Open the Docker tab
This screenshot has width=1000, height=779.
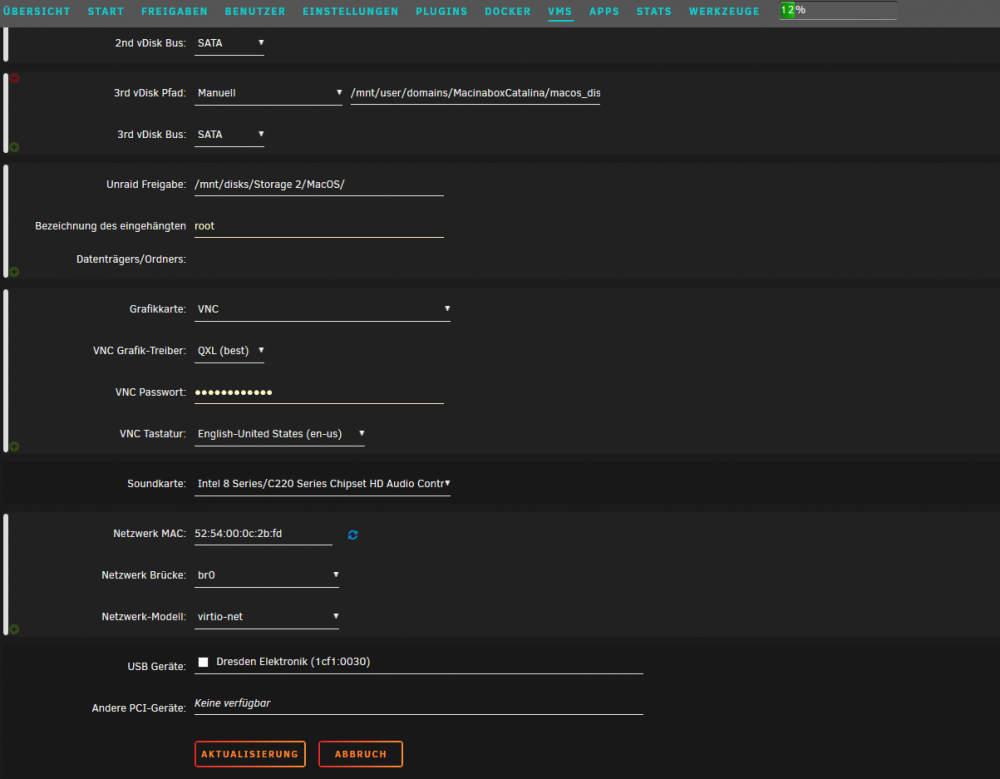point(508,11)
